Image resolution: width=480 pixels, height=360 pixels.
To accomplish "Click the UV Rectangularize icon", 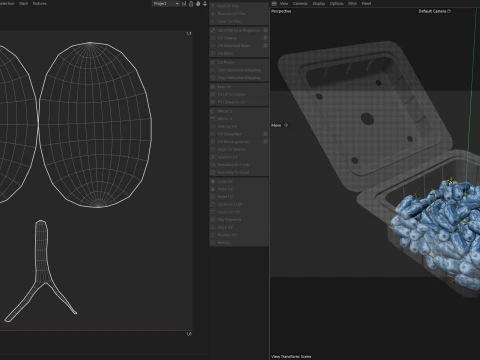I will point(213,142).
